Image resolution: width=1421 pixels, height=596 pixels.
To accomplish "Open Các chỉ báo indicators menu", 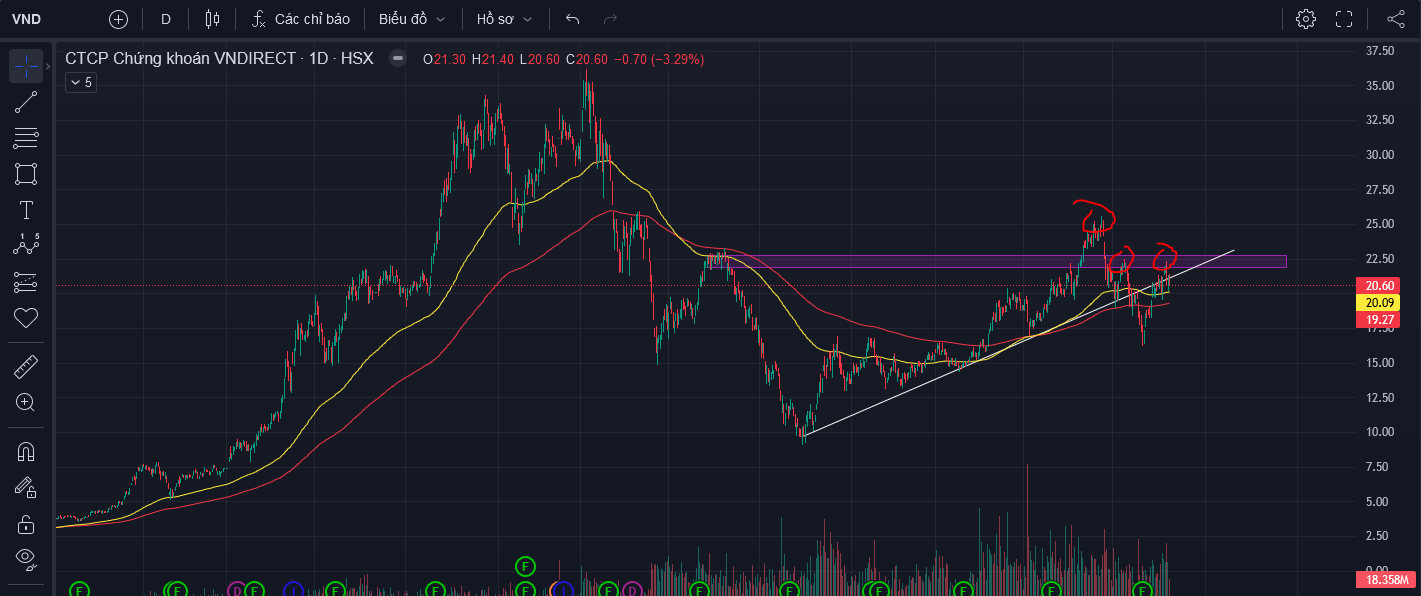I will [x=300, y=19].
